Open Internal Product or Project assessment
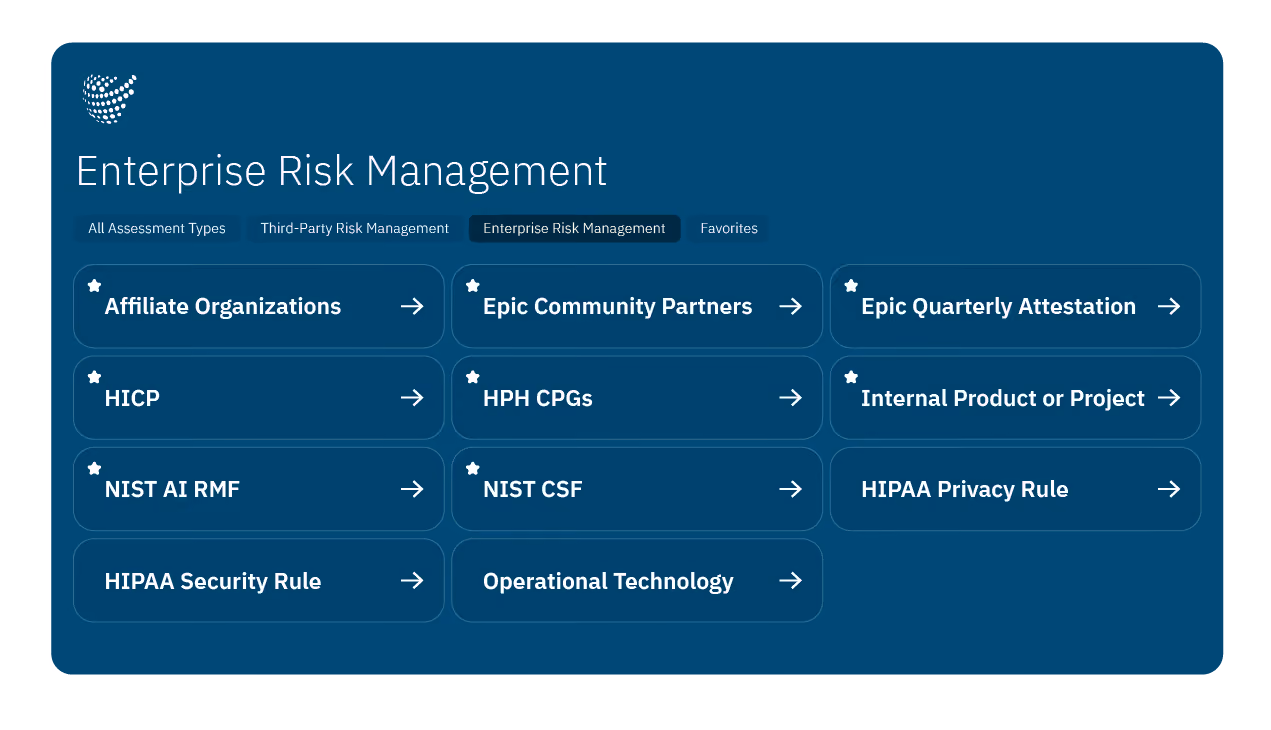The height and width of the screenshot is (730, 1271). pyautogui.click(x=1015, y=398)
